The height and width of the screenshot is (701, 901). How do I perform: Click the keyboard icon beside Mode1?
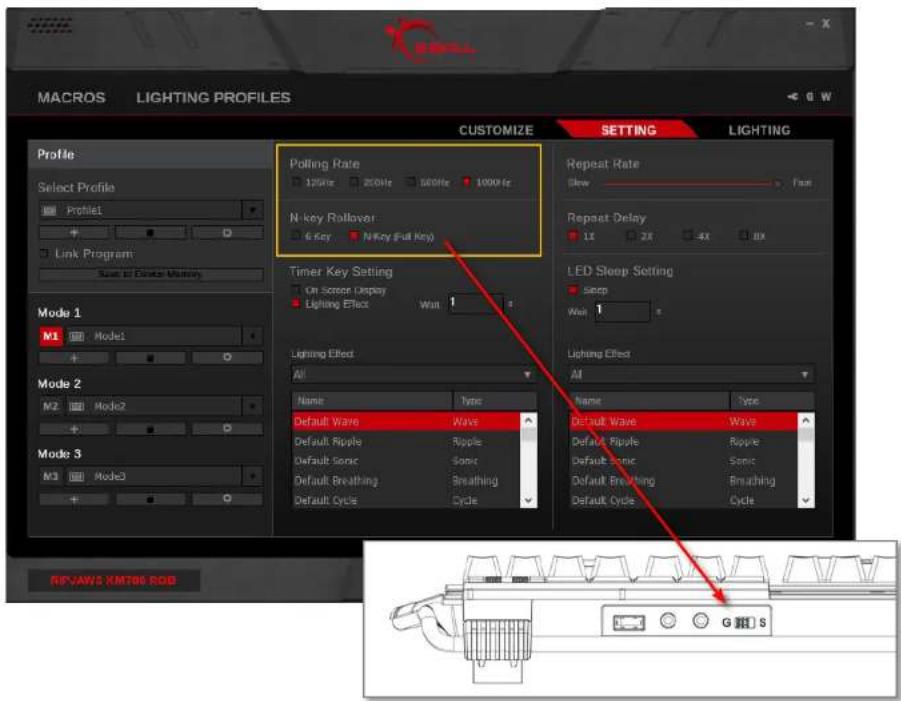[77, 336]
